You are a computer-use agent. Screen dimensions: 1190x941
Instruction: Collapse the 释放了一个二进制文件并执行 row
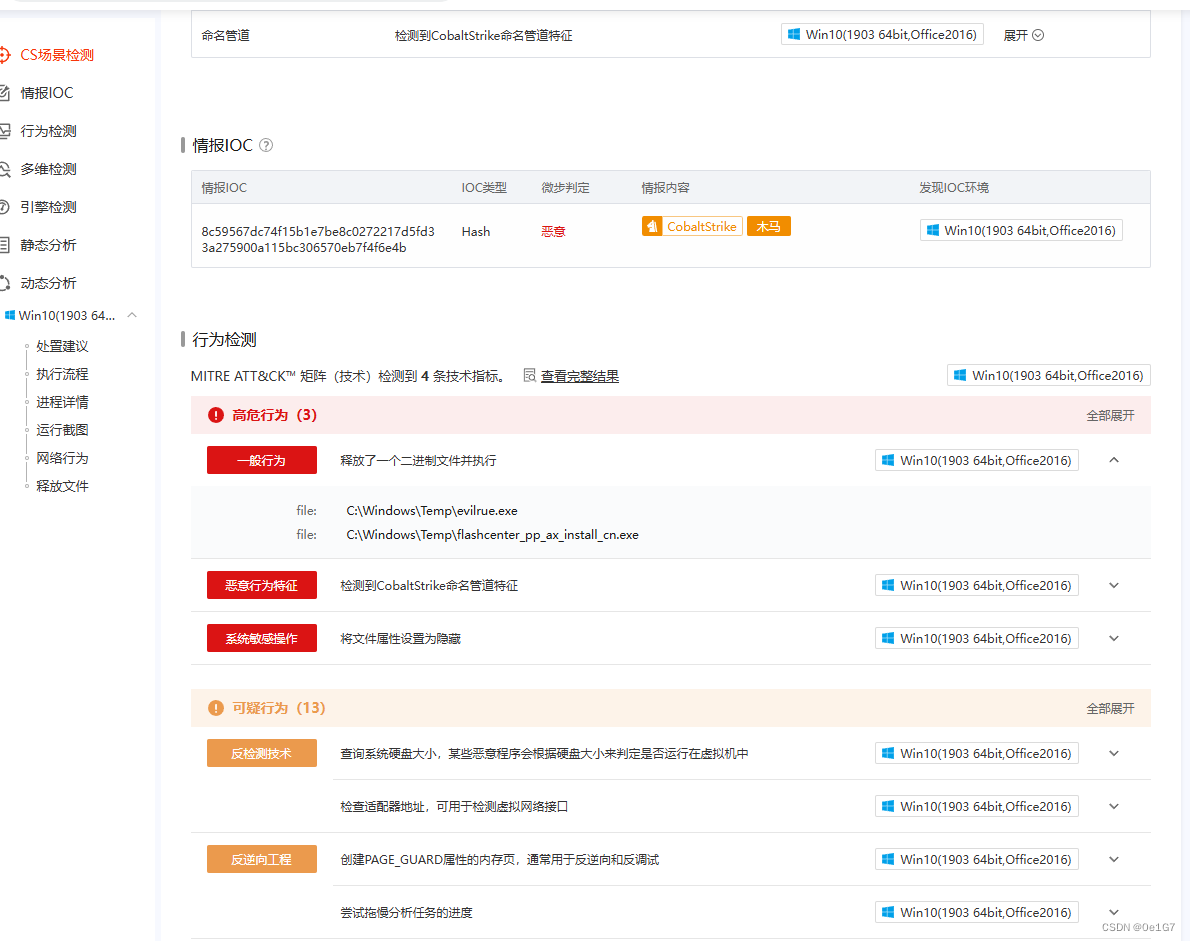[1113, 460]
